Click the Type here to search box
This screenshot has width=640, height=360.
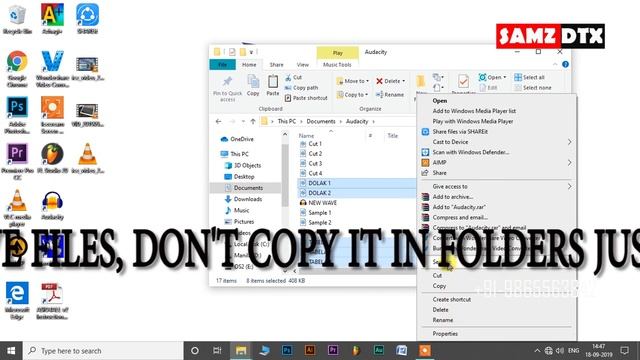[103, 351]
